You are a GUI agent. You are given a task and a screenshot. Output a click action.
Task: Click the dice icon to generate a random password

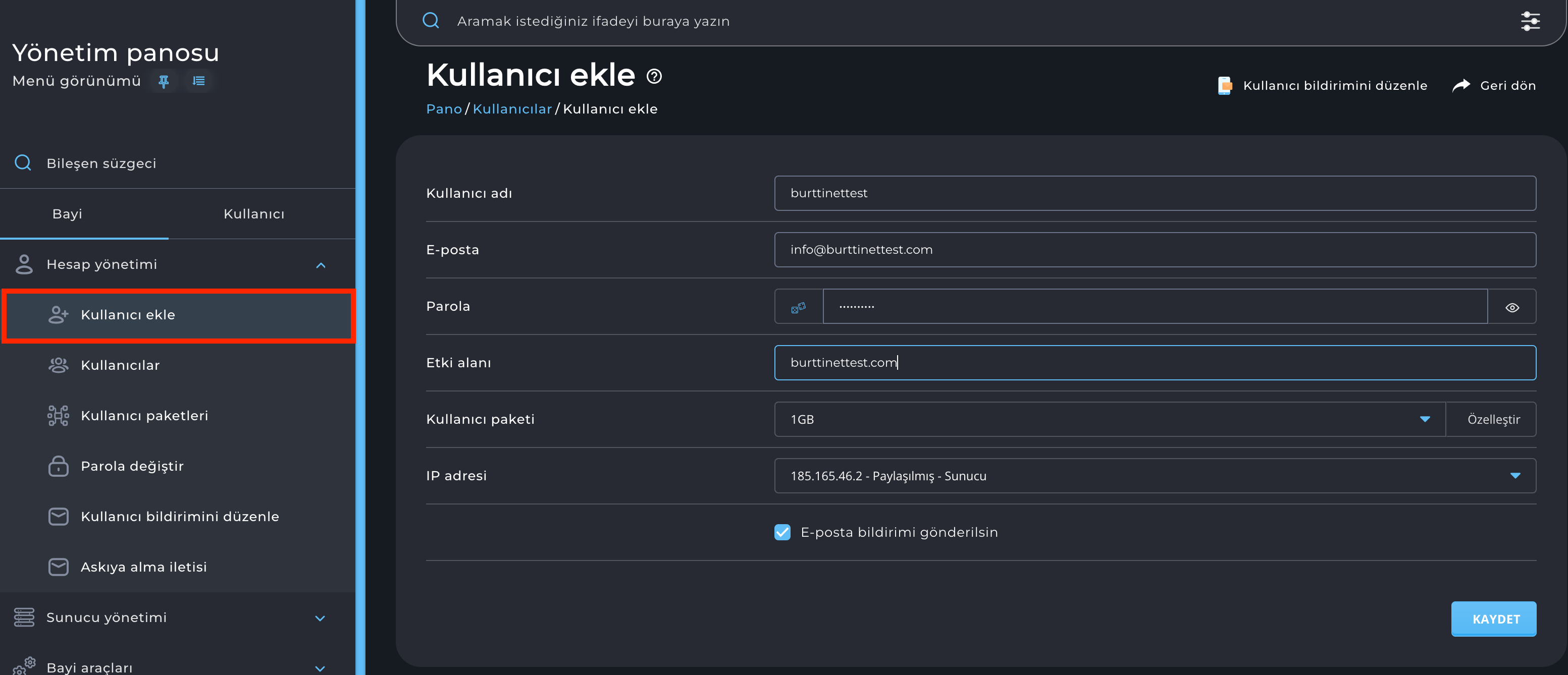(x=798, y=307)
